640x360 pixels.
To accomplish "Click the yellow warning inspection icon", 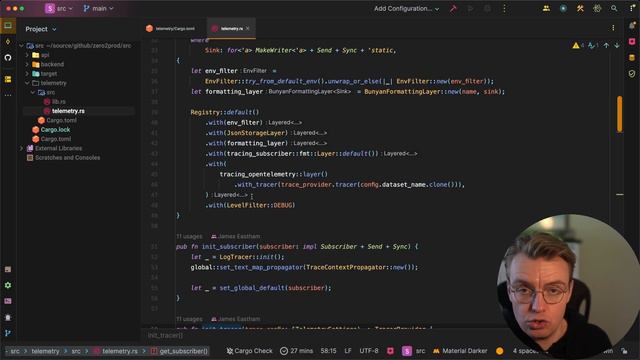I will pos(576,46).
